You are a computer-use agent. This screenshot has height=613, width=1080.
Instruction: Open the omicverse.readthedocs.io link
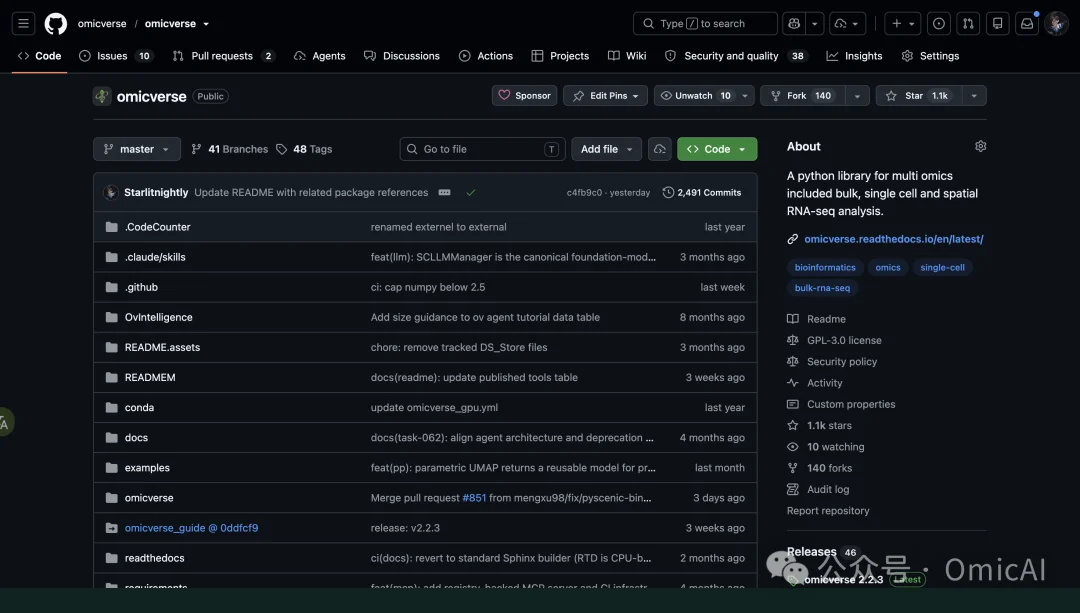[893, 239]
